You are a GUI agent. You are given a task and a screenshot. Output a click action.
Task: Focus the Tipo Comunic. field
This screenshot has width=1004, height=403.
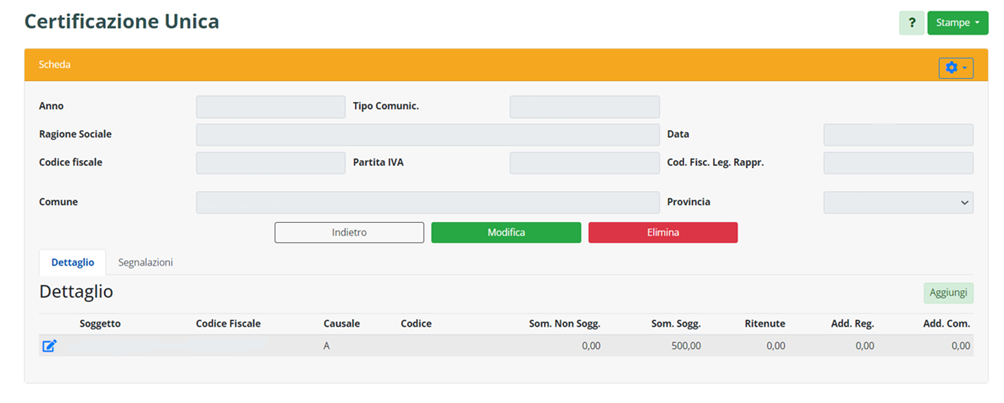(x=584, y=107)
